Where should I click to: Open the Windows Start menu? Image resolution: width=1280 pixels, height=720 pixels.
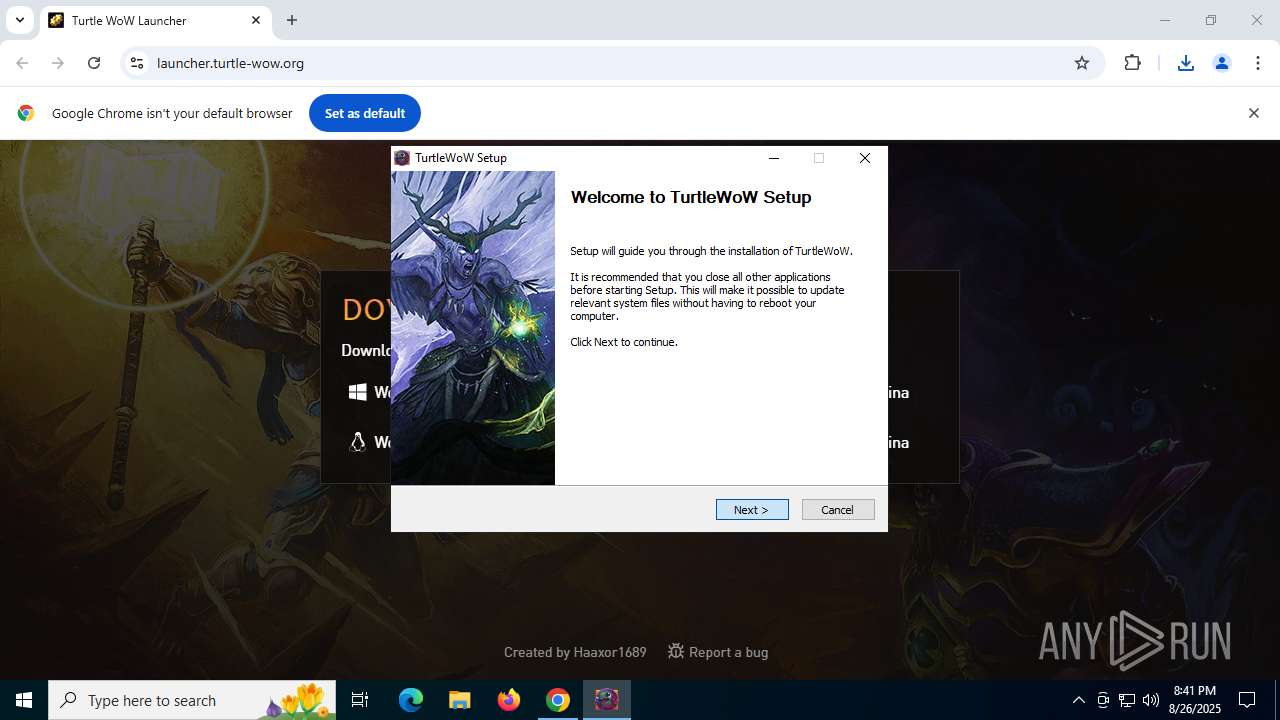24,700
